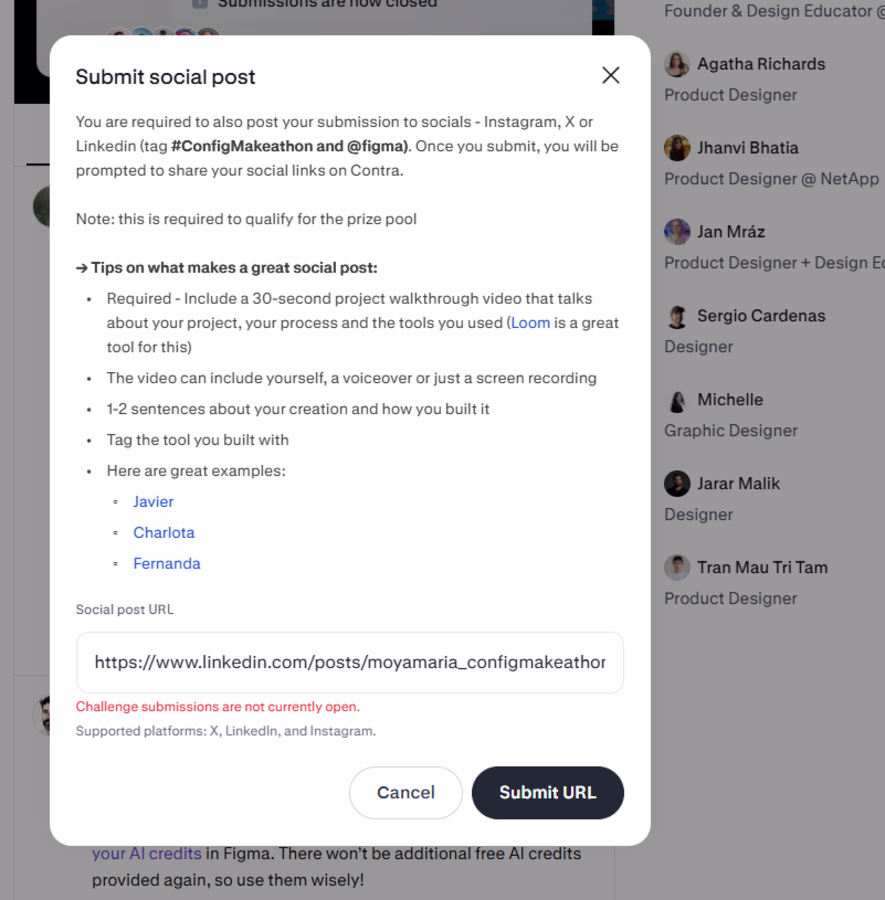Click the name Jarar Malik
Screen dimensions: 885x900
tap(739, 484)
